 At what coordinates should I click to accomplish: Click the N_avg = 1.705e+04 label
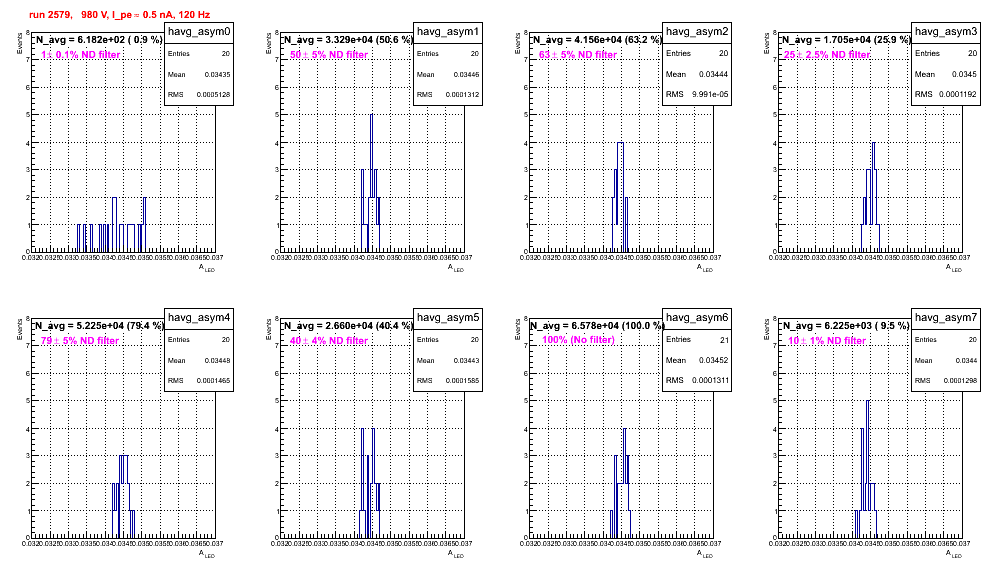pos(845,39)
